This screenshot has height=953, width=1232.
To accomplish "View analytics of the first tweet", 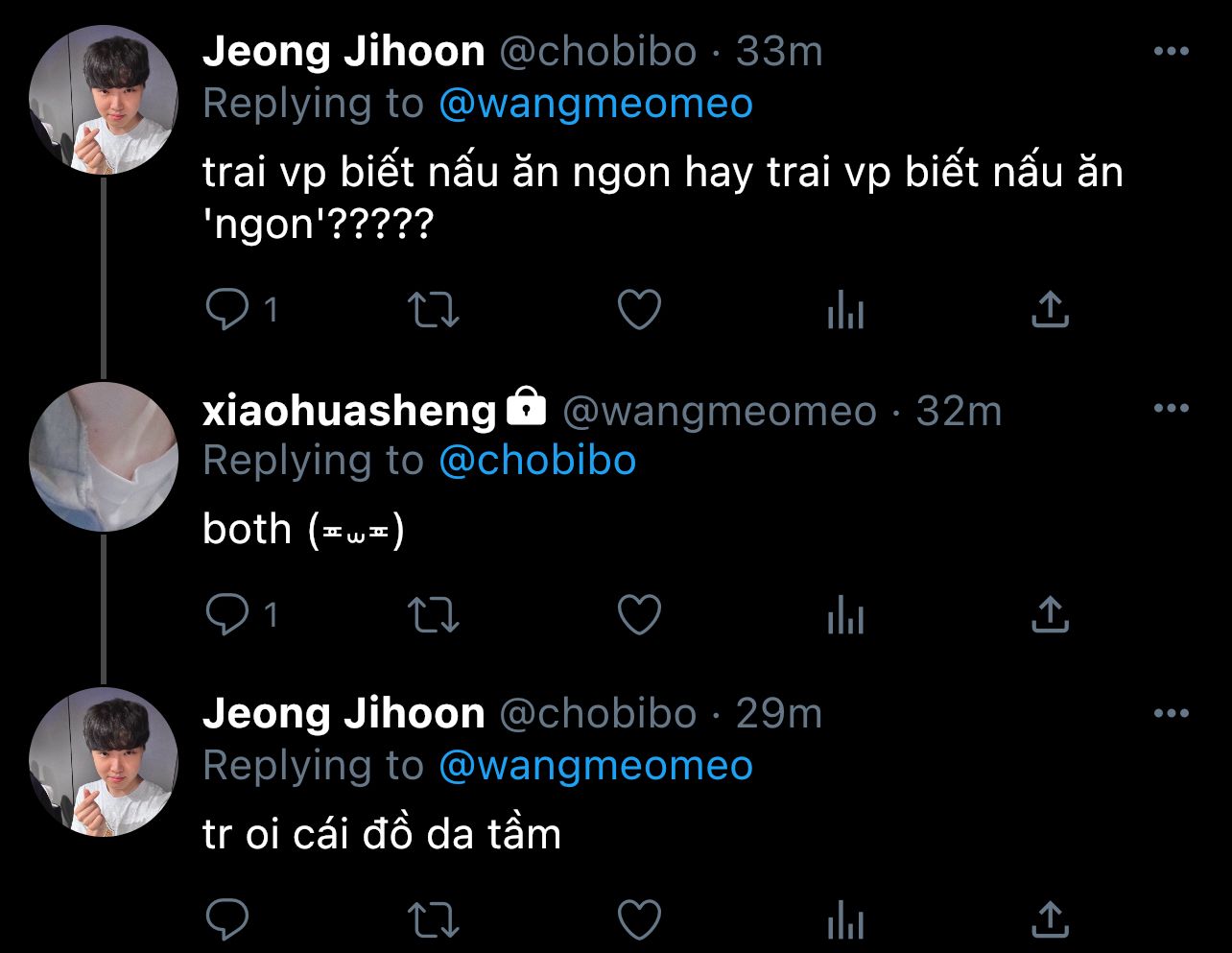I will tap(845, 310).
